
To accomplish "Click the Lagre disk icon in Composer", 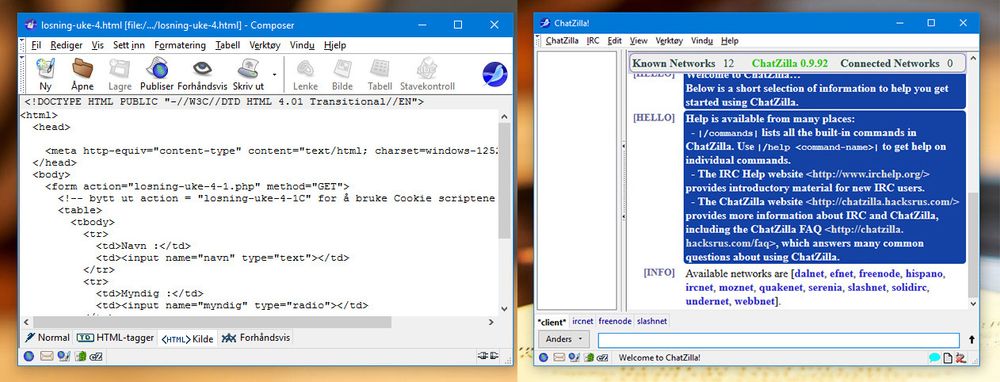I will tap(119, 68).
